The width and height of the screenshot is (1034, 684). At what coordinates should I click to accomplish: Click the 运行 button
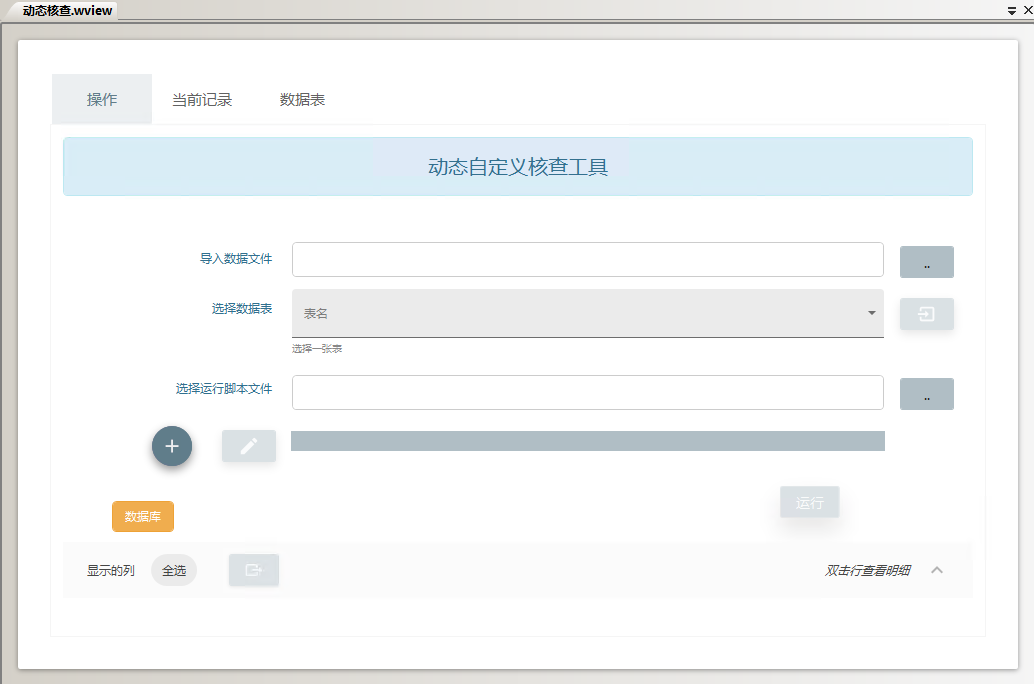click(x=809, y=503)
